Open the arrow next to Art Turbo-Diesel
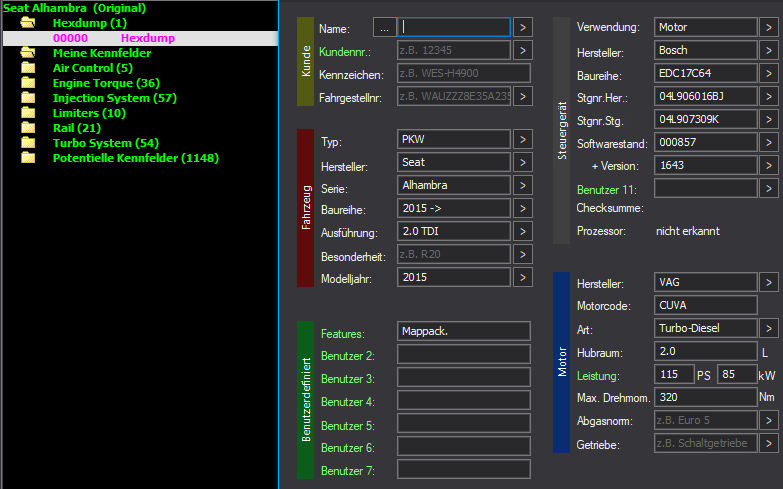783x489 pixels. pos(769,328)
